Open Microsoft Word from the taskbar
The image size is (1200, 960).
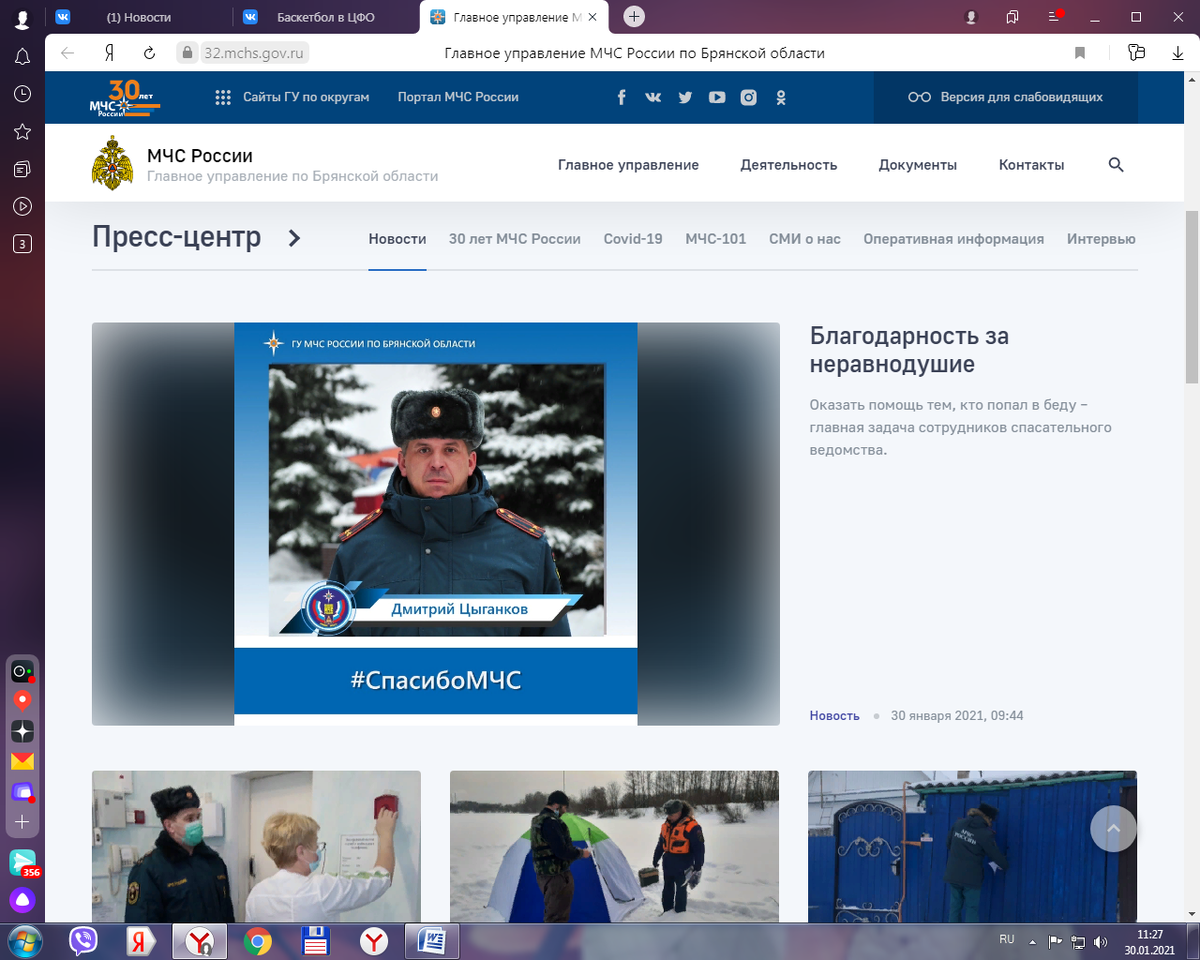pyautogui.click(x=432, y=941)
